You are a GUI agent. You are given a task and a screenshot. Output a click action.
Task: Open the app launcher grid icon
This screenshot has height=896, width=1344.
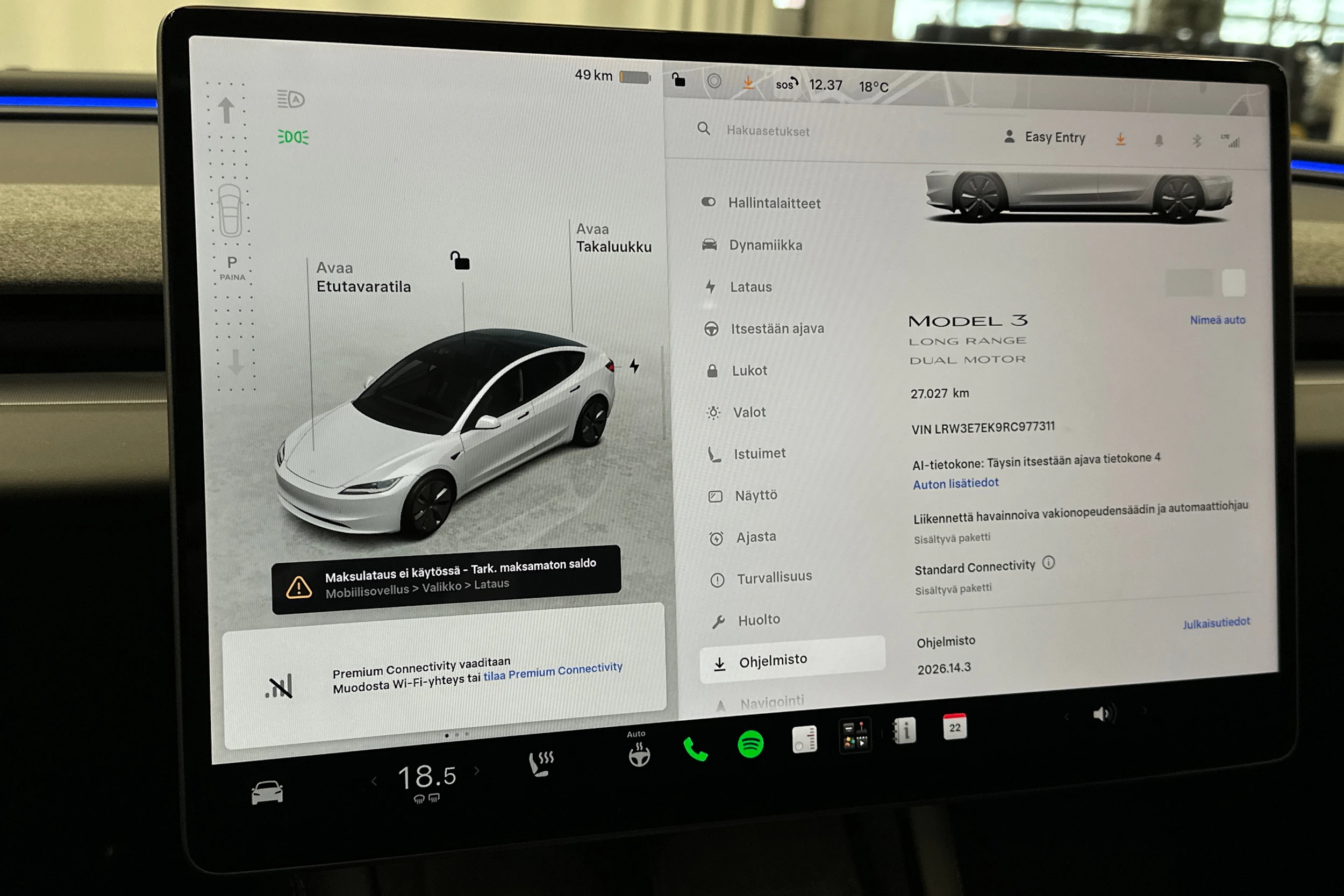coord(855,735)
